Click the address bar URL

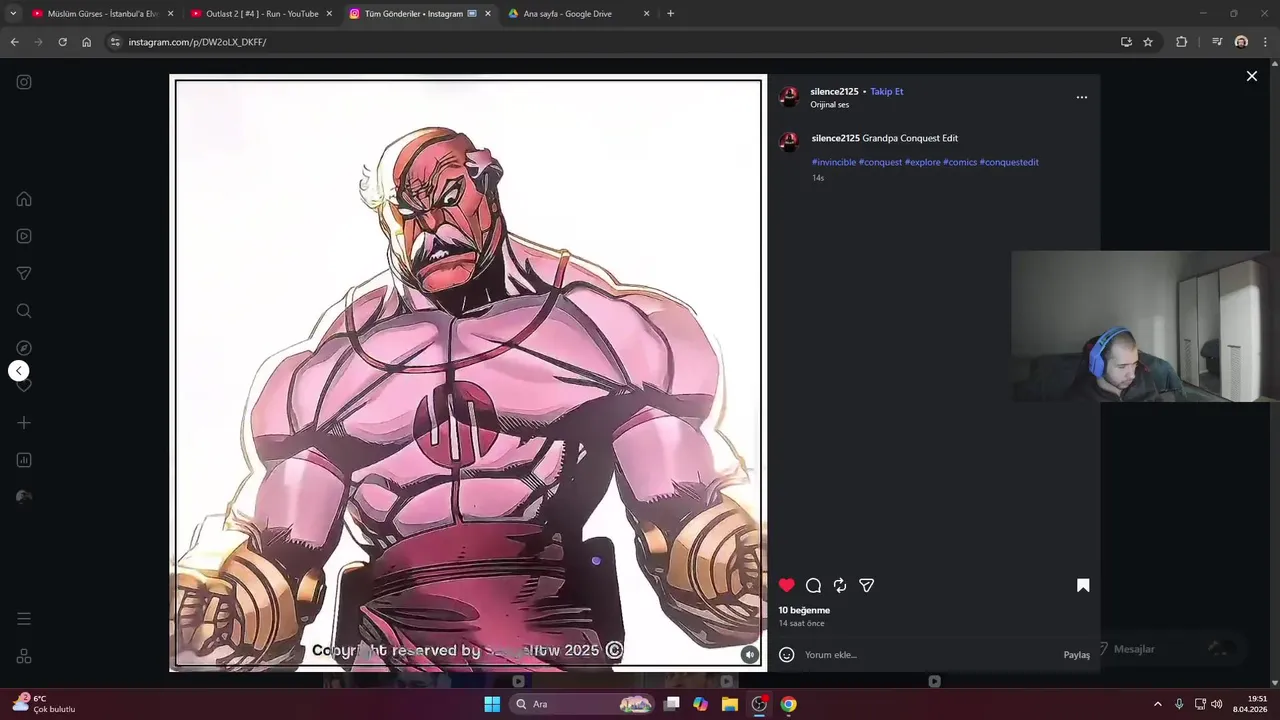point(197,42)
